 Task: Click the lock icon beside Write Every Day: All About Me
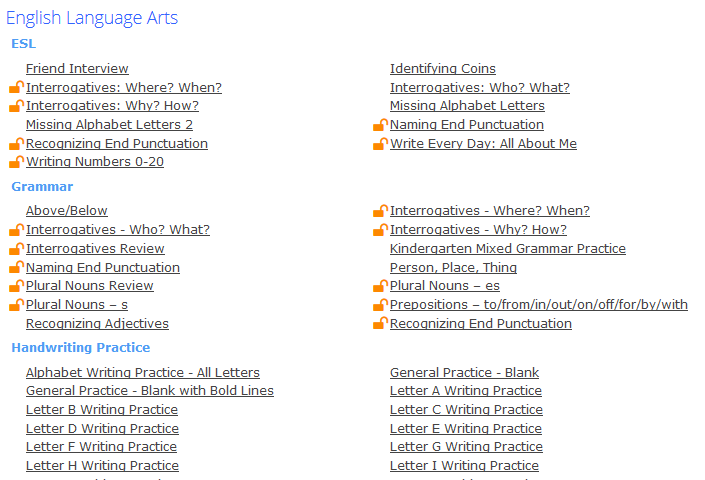tap(381, 143)
